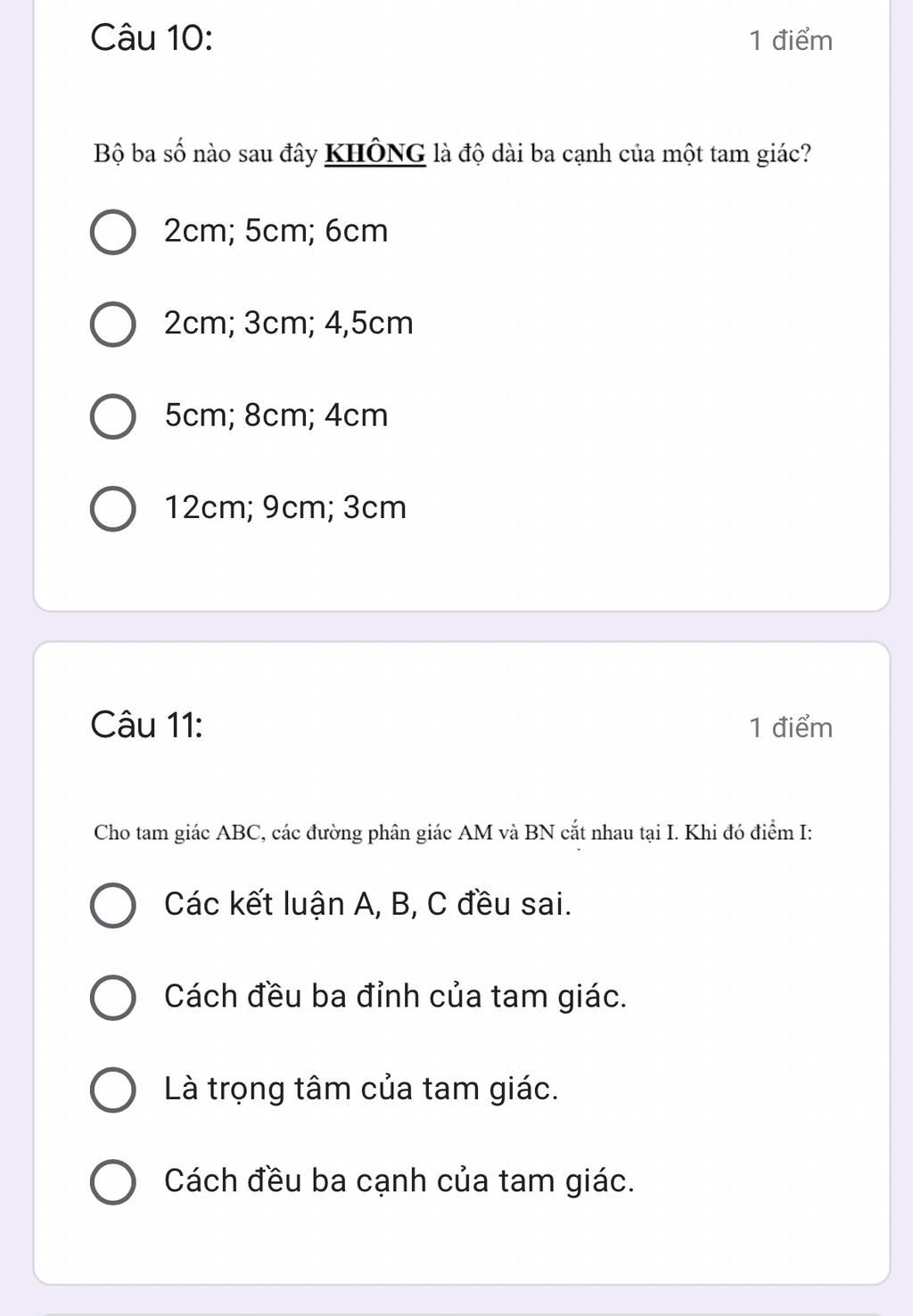
Task: Mark the 5cm; 8cm; 4cm radio option
Action: pyautogui.click(x=113, y=416)
